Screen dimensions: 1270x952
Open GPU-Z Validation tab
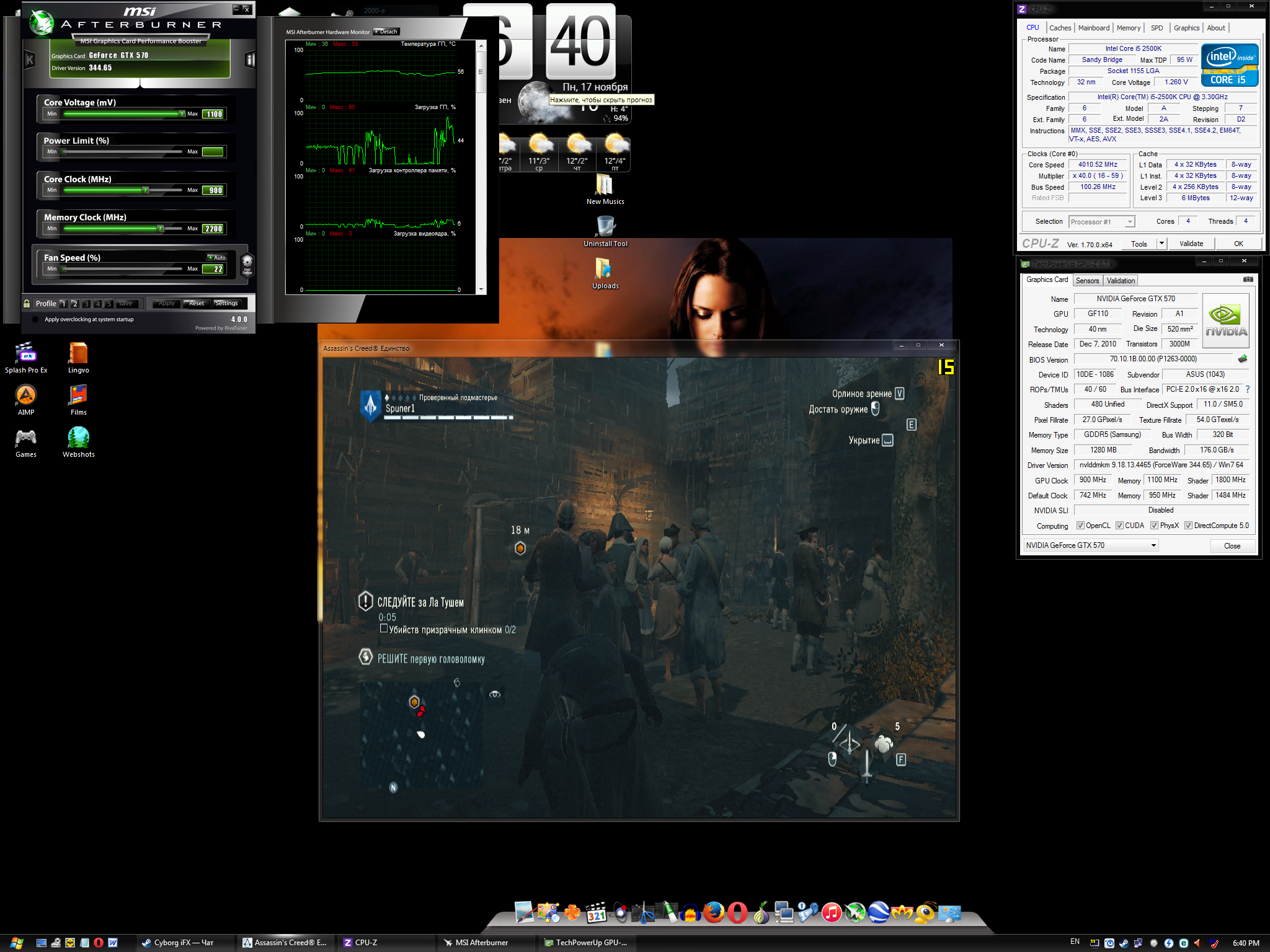[1121, 281]
